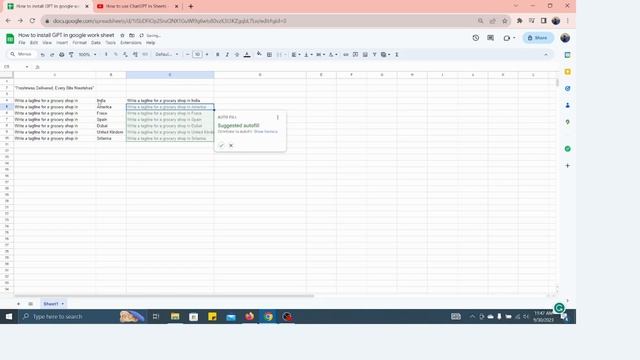This screenshot has height=360, width=640.
Task: Open the Default font dropdown
Action: click(167, 54)
